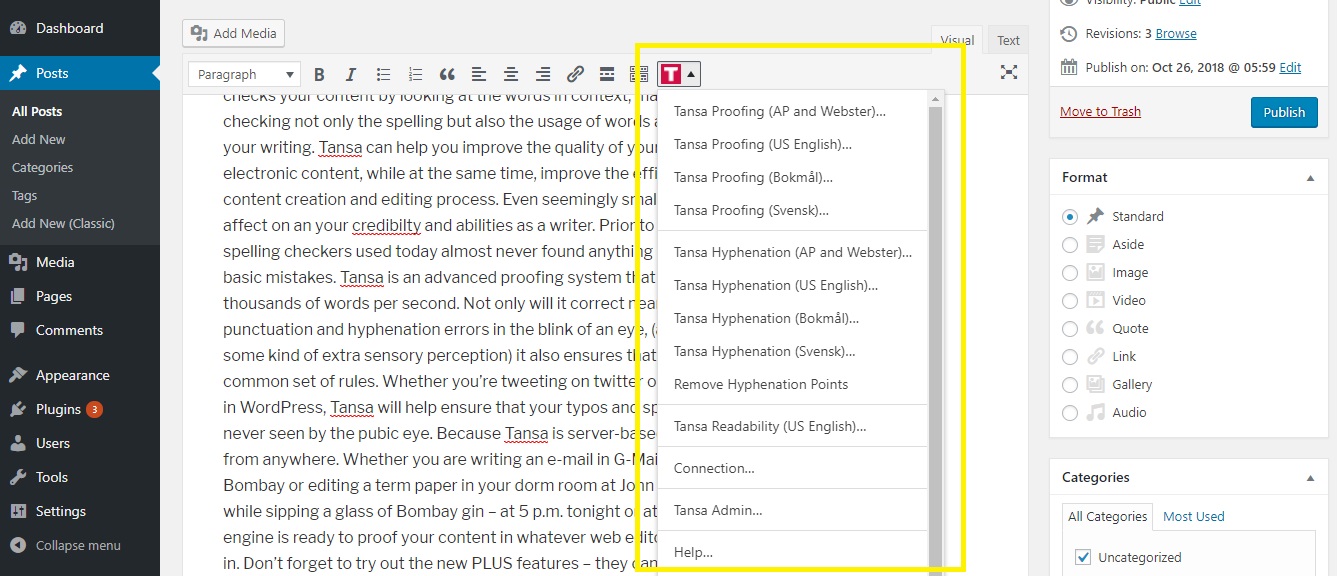This screenshot has height=576, width=1337.
Task: Click the Move to Trash link
Action: click(x=1100, y=111)
